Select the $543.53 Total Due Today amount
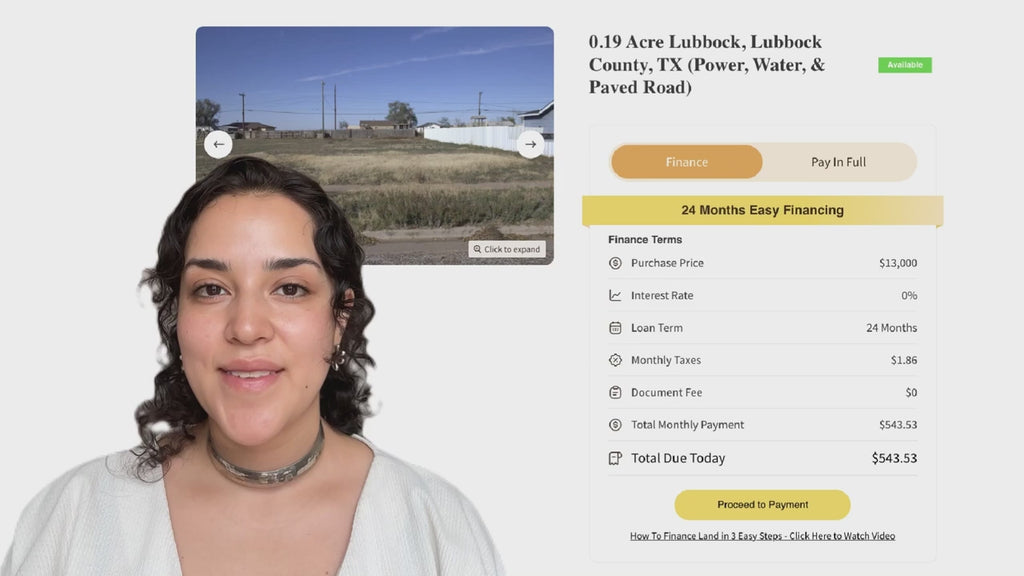 [894, 458]
